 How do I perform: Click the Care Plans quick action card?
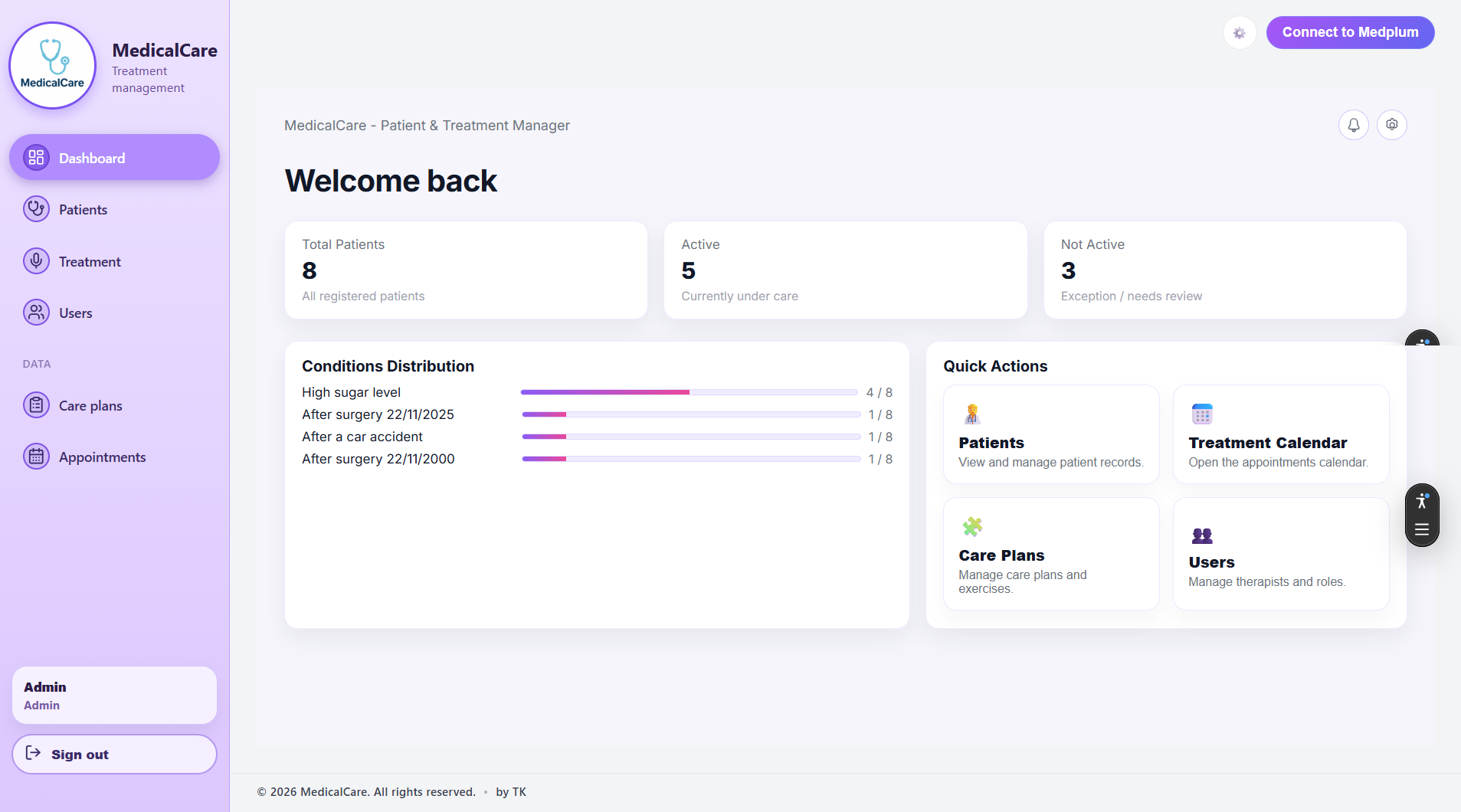pos(1050,553)
